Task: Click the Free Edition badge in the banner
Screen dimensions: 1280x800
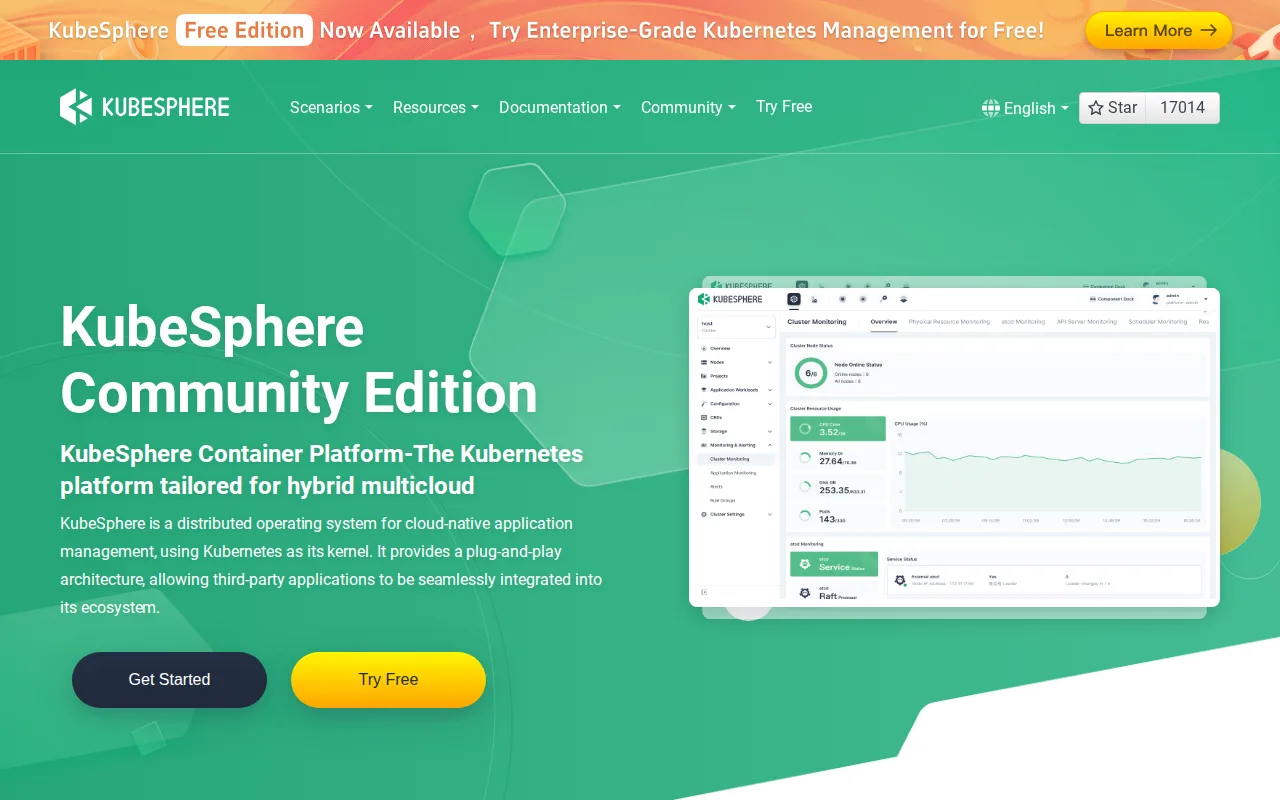Action: [x=244, y=30]
